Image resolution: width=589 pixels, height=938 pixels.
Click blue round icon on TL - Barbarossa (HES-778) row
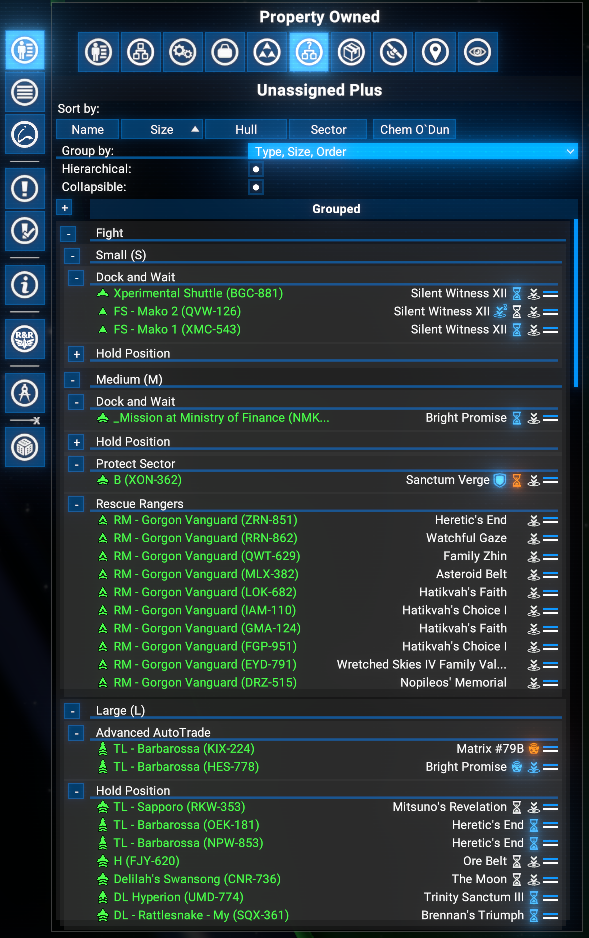(x=517, y=767)
